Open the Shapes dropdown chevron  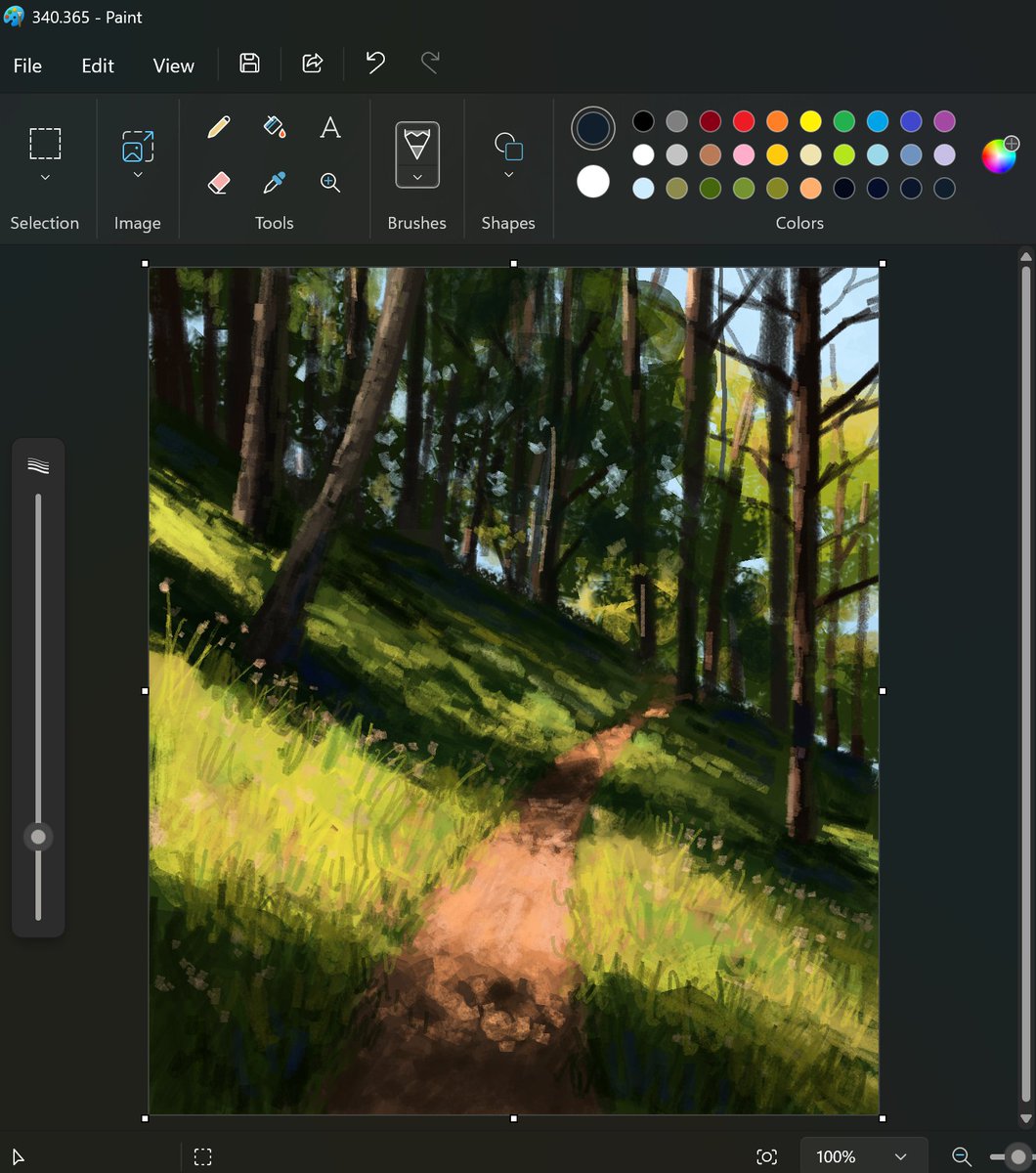(508, 175)
